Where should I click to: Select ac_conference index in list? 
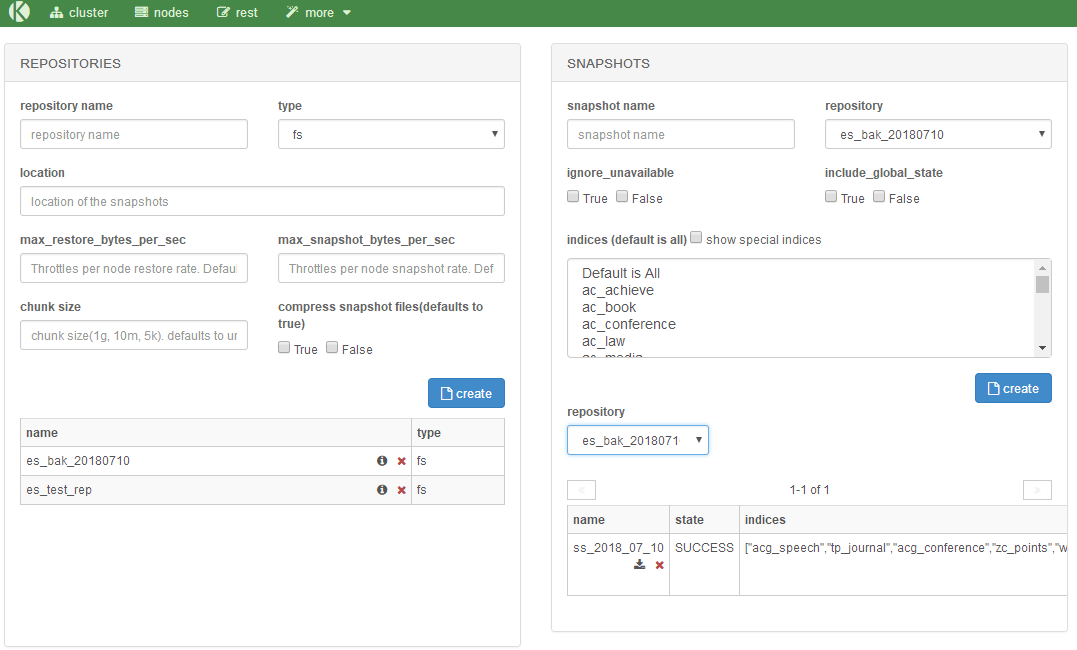pyautogui.click(x=801, y=324)
